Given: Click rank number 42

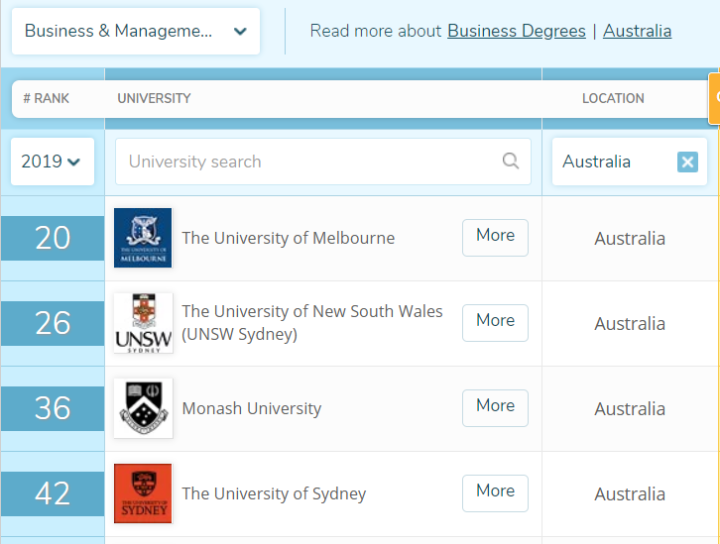Looking at the screenshot, I should pos(52,494).
